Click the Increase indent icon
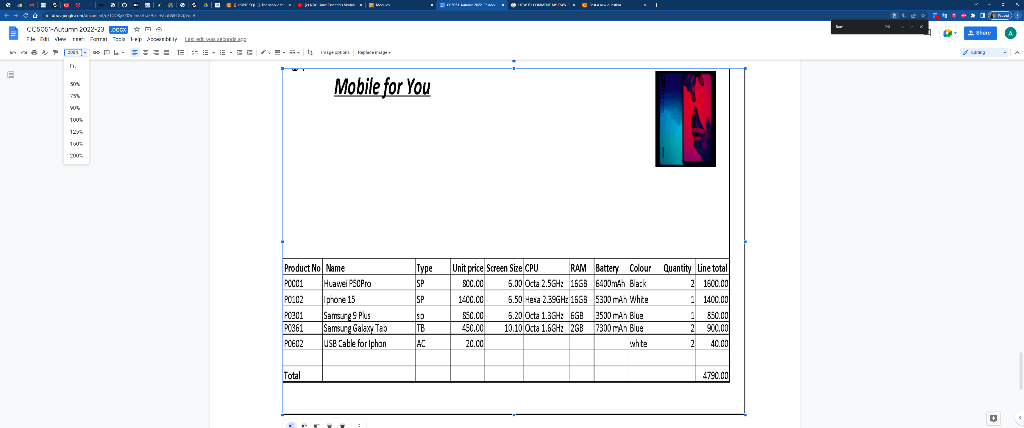Viewport: 1024px width, 428px height. pyautogui.click(x=249, y=52)
